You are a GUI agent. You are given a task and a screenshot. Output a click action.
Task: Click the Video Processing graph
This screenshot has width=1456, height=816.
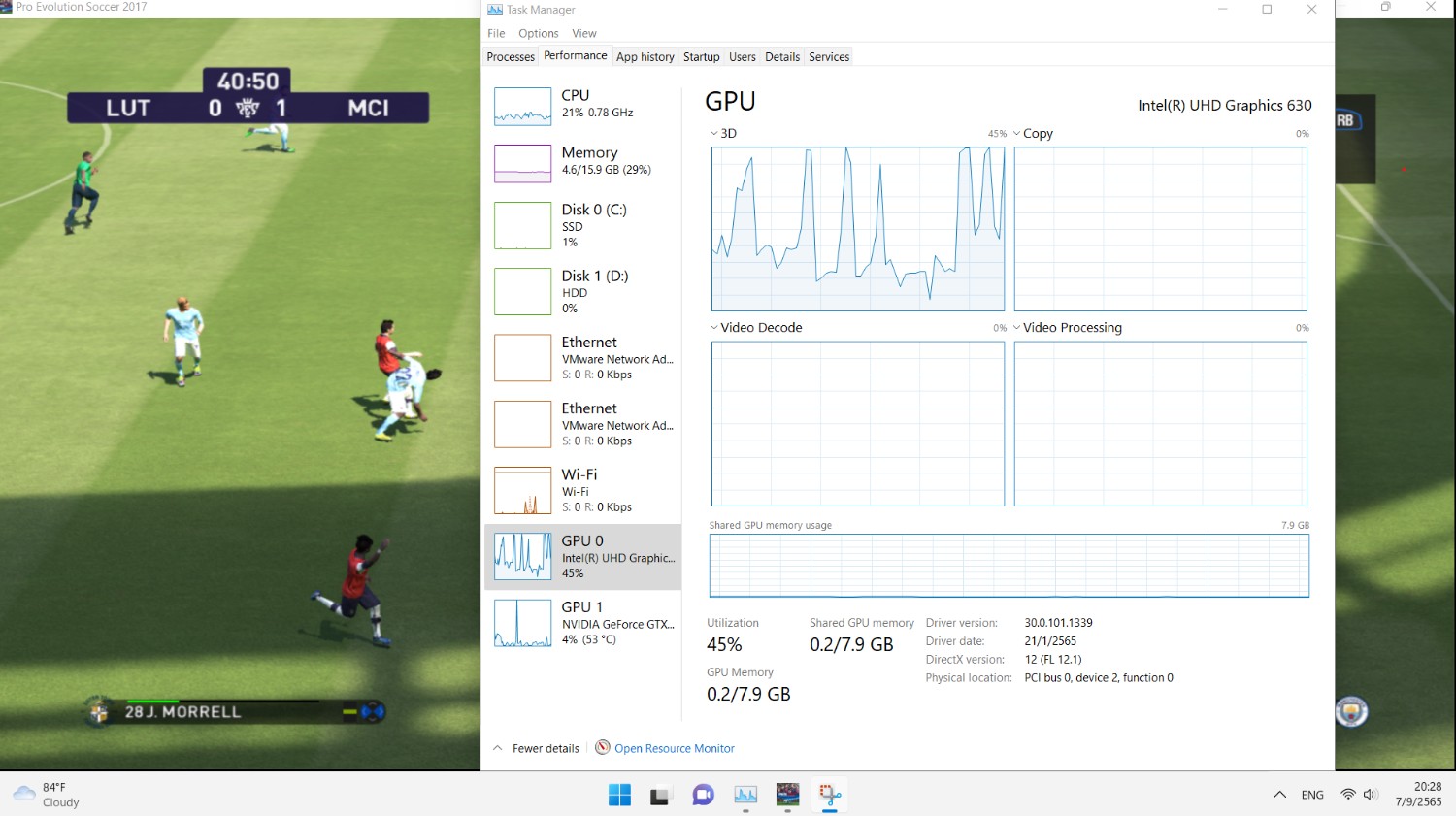click(x=1161, y=423)
